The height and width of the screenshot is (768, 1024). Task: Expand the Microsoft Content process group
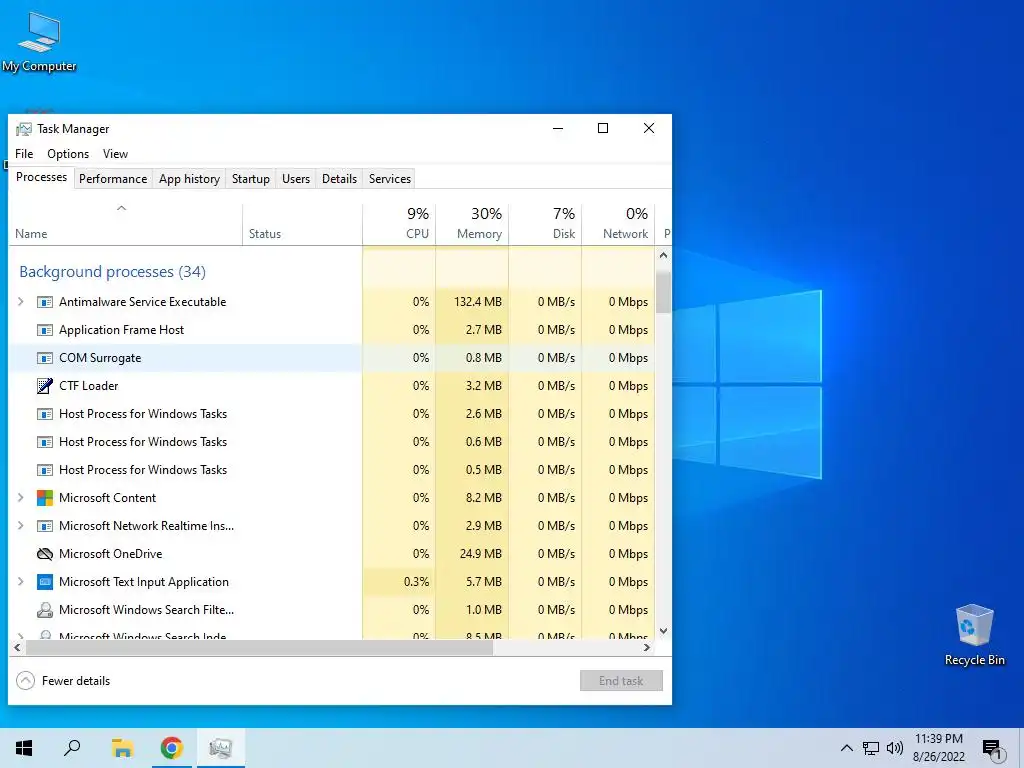(x=20, y=498)
